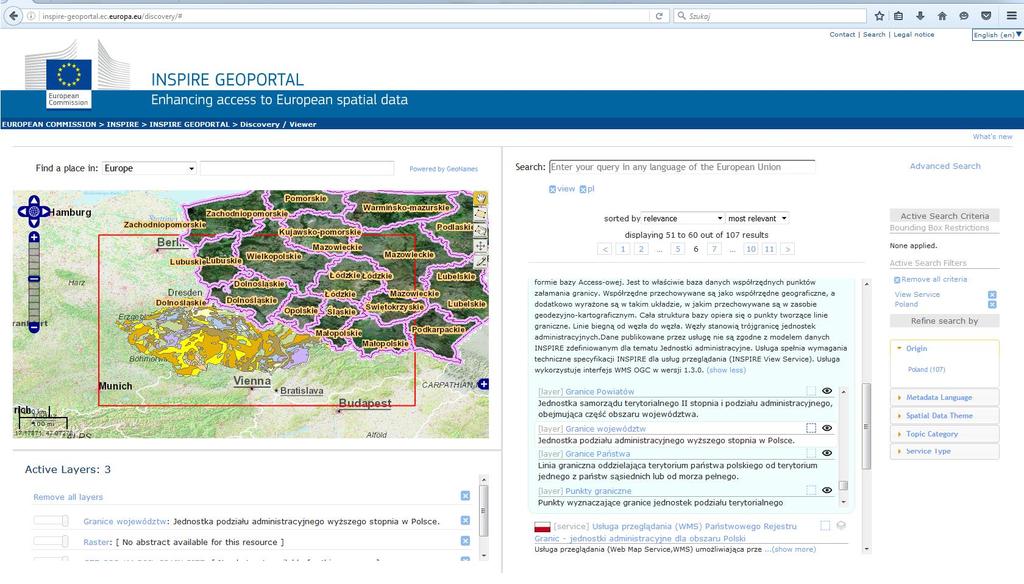Show bounding box for Państwowego Rejestru Granic service
The height and width of the screenshot is (584, 1024).
coord(825,525)
